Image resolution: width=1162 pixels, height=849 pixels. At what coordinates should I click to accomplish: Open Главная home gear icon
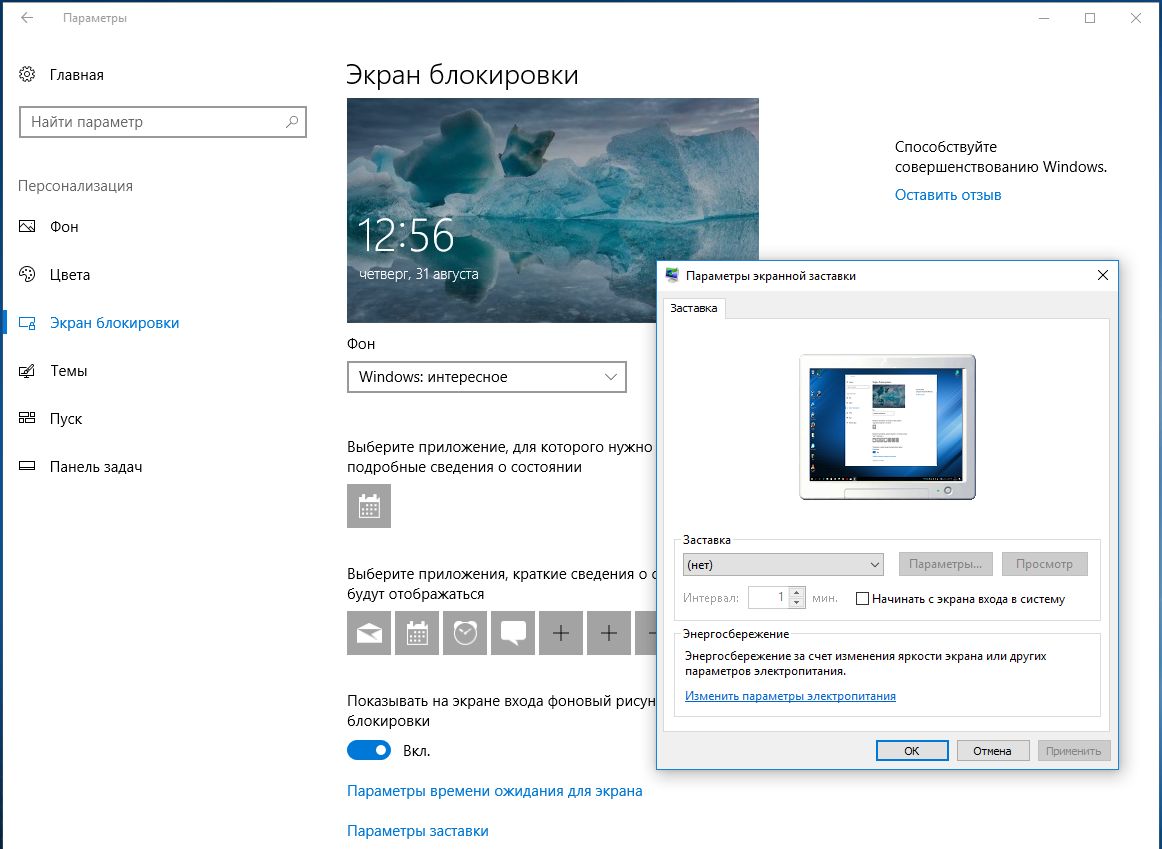coord(27,74)
